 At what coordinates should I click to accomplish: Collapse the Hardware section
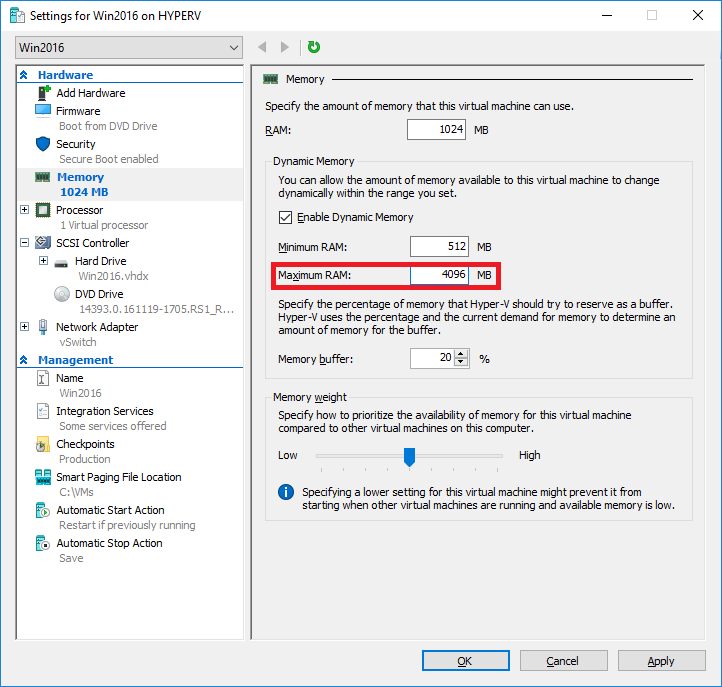[24, 75]
